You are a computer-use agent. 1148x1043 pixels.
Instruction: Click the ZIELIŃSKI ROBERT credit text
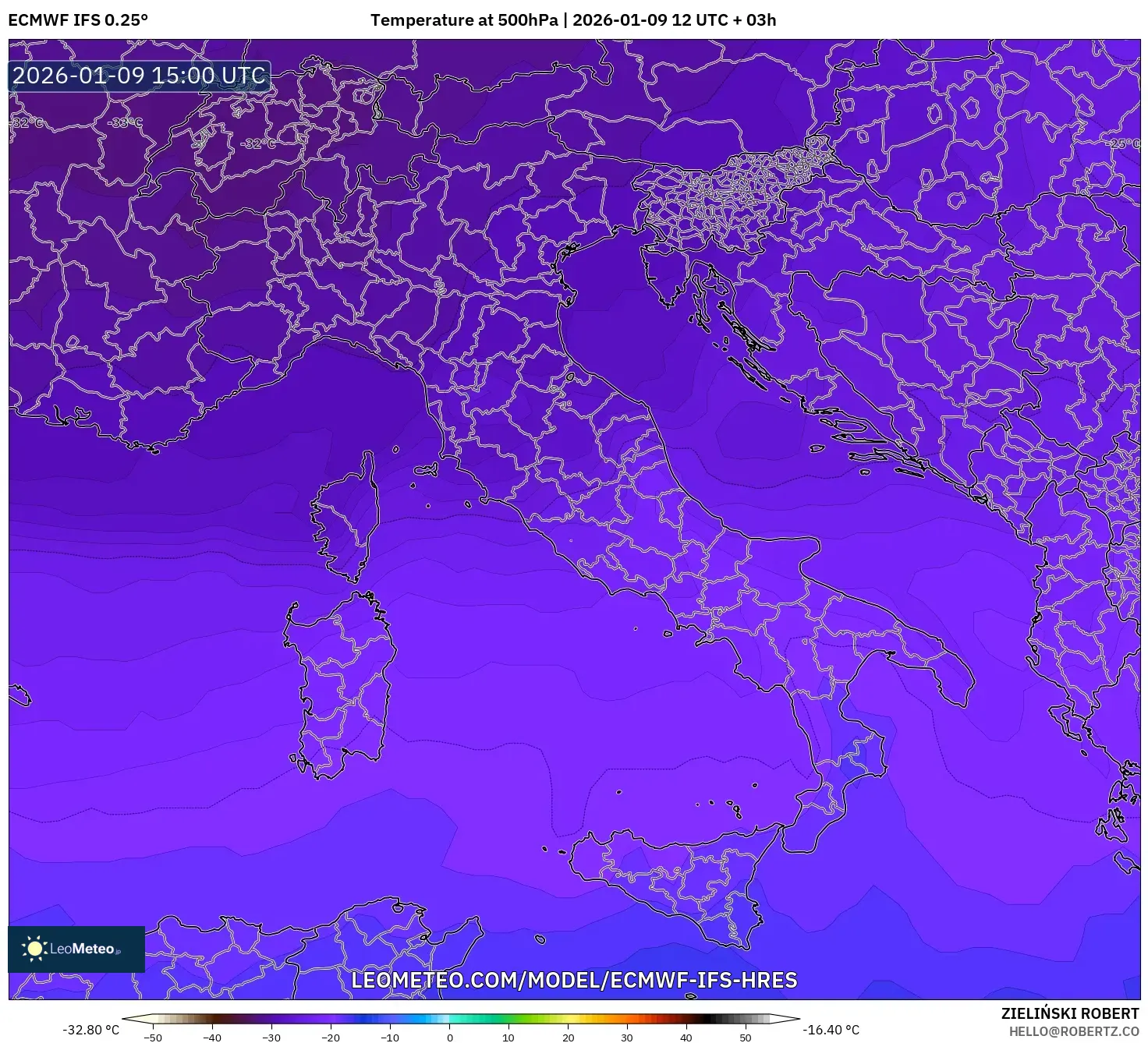pyautogui.click(x=1070, y=1012)
